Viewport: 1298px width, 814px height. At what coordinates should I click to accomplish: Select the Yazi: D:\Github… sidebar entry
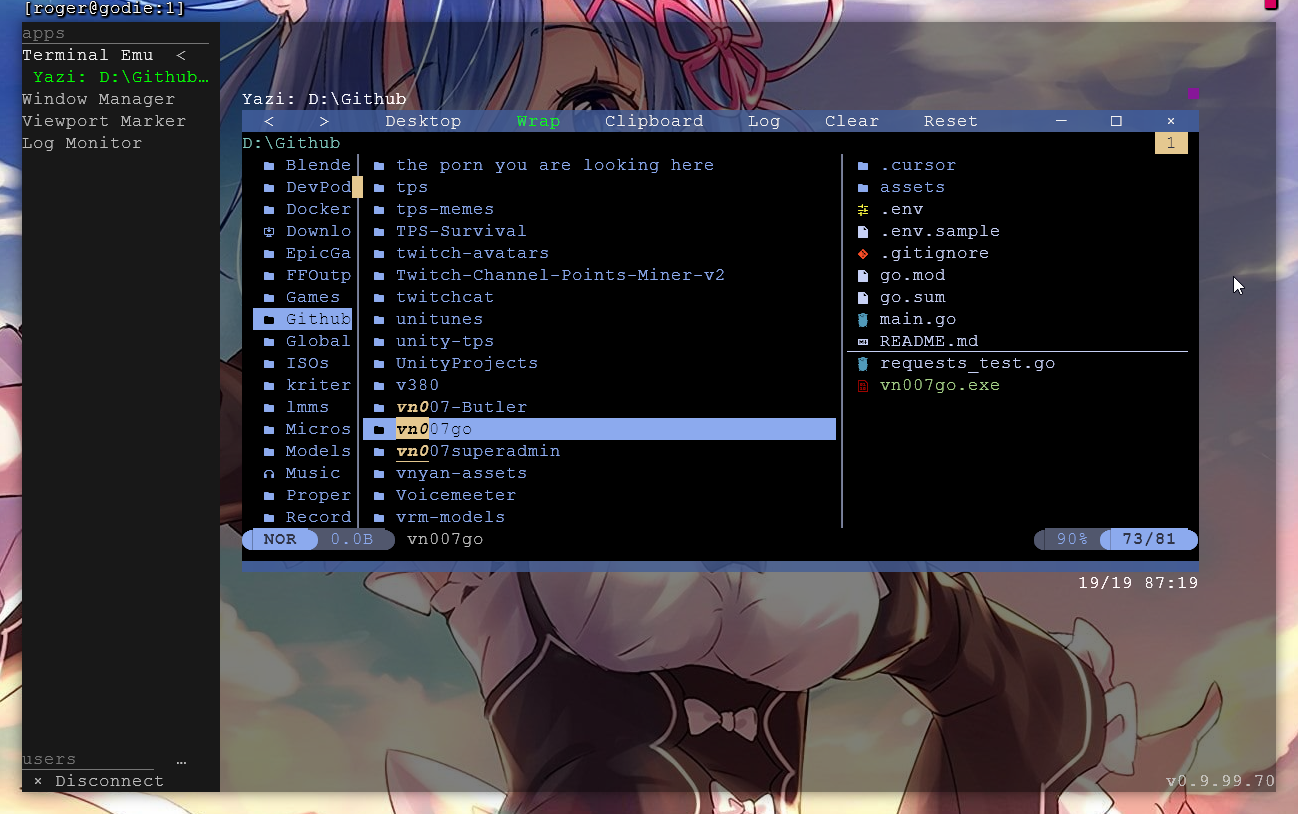click(121, 77)
